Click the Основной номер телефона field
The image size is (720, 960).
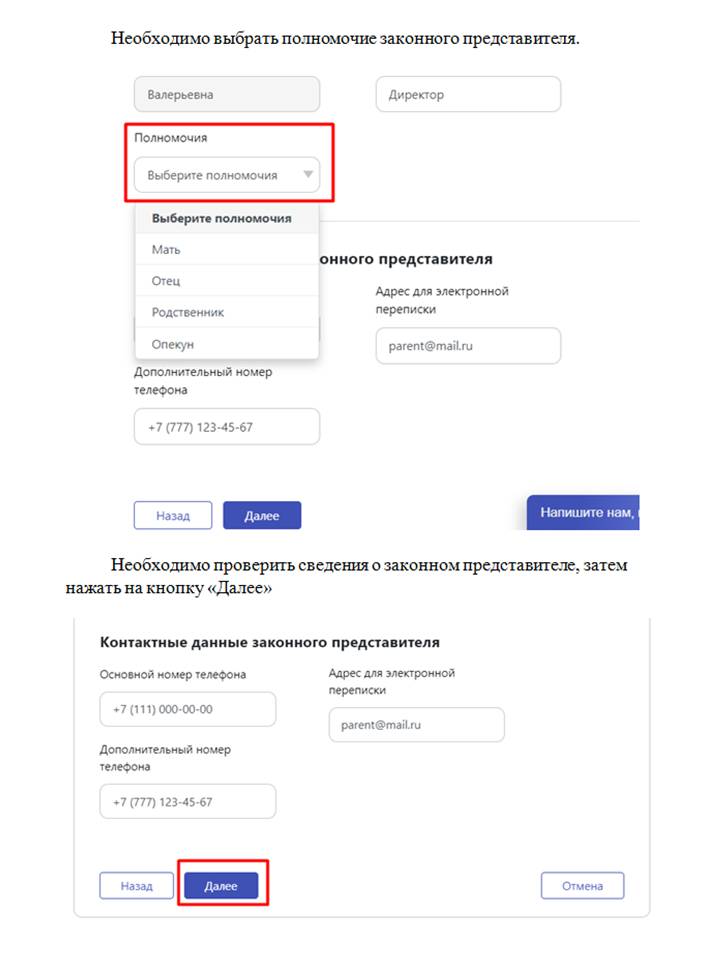click(x=187, y=709)
